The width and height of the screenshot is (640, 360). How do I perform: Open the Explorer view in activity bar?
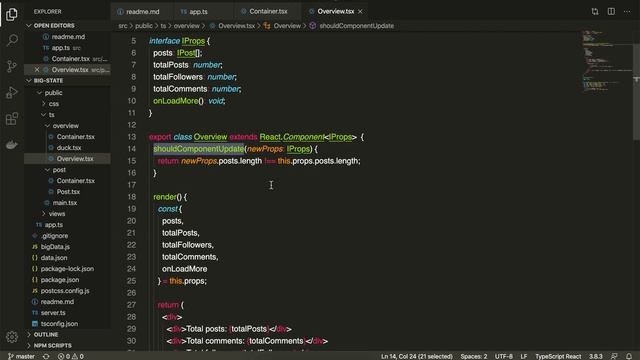[x=12, y=14]
